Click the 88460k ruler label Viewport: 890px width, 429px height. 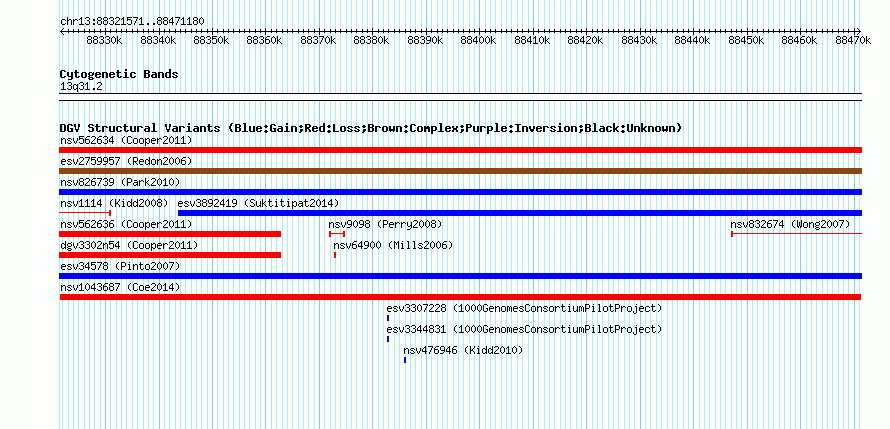click(x=799, y=41)
